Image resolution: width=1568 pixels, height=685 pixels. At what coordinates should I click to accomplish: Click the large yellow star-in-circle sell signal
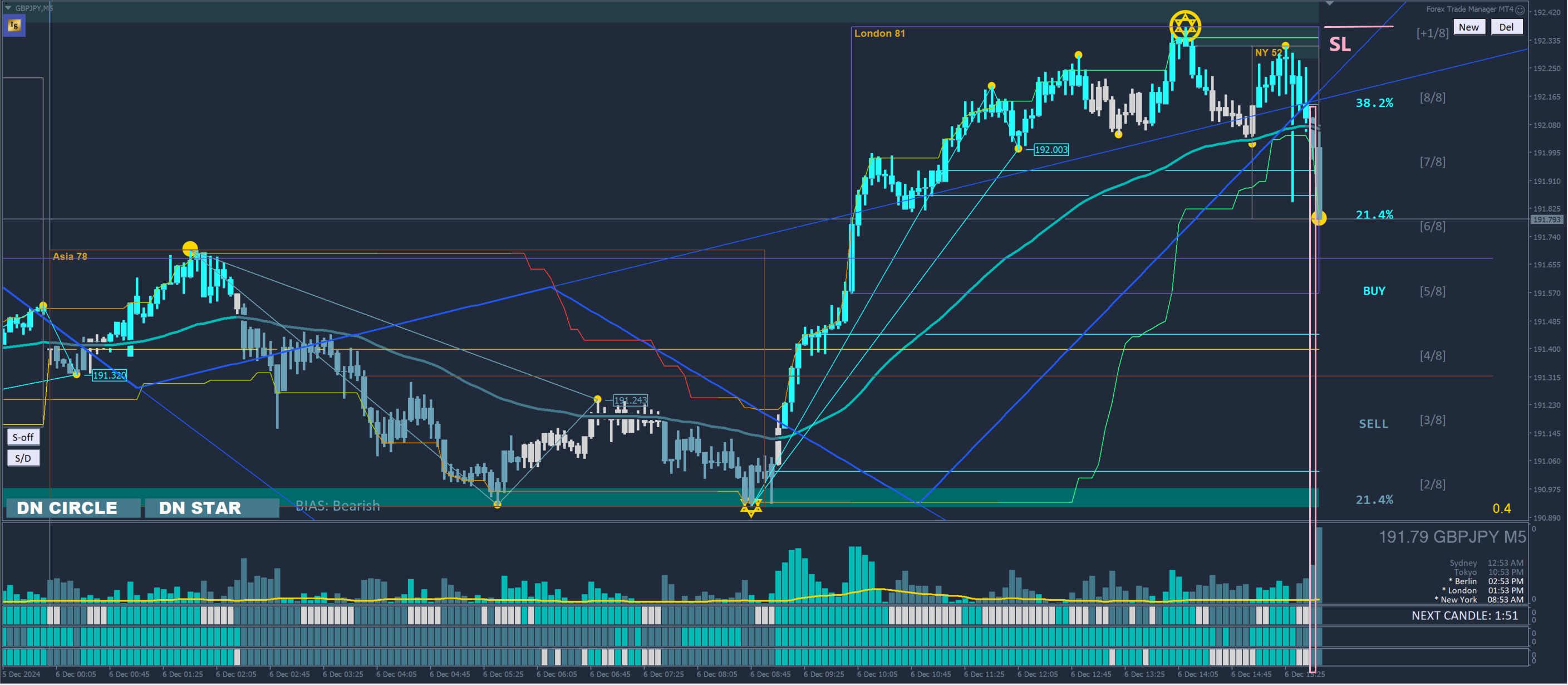1184,26
